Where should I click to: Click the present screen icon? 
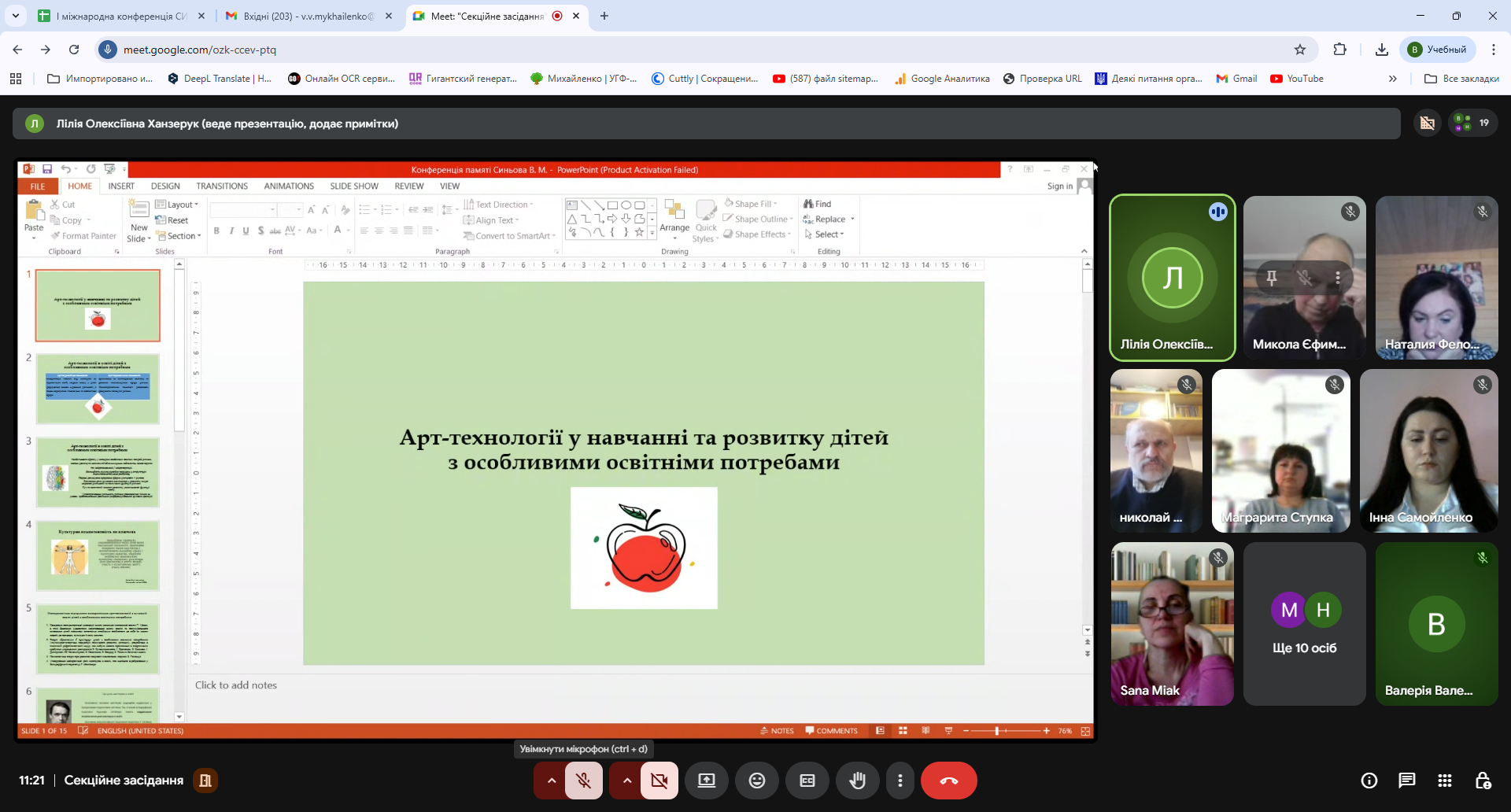(707, 781)
